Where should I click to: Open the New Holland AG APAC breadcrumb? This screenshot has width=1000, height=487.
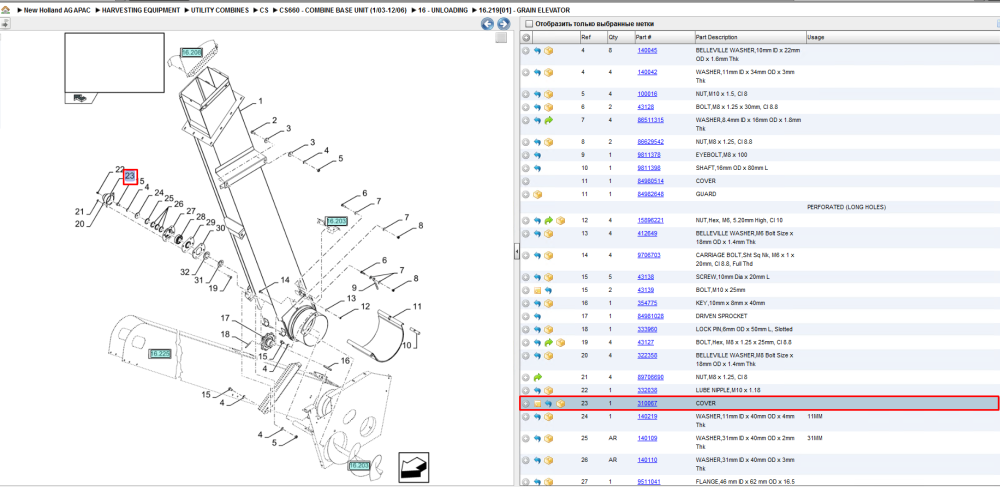point(57,10)
